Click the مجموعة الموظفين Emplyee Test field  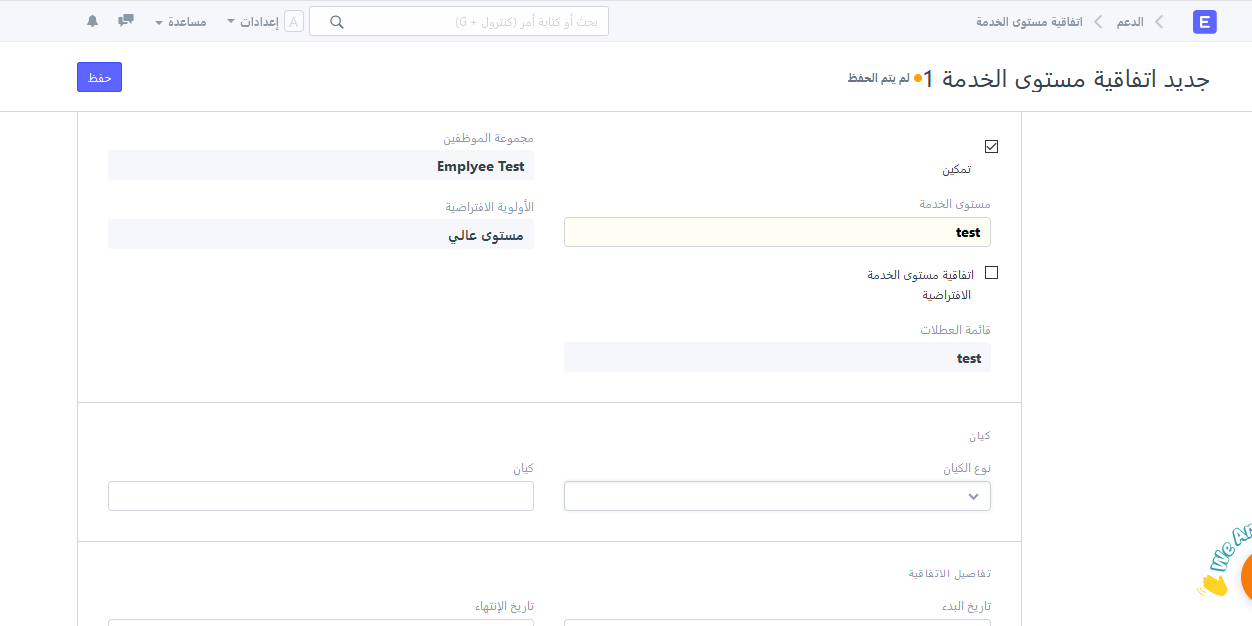point(321,165)
